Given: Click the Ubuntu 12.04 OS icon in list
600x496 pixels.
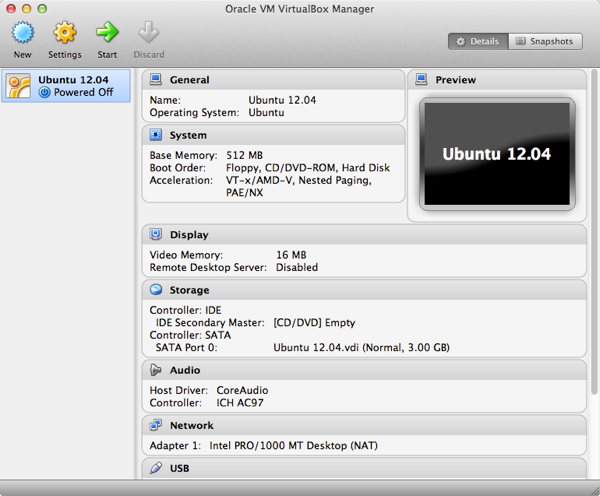Looking at the screenshot, I should 19,86.
